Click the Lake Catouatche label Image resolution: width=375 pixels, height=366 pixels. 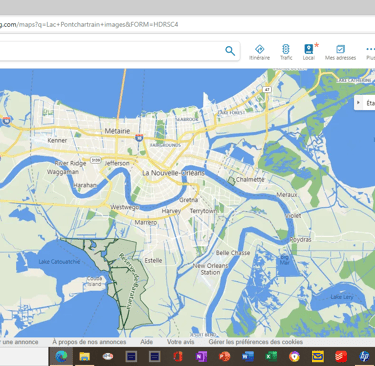click(59, 262)
